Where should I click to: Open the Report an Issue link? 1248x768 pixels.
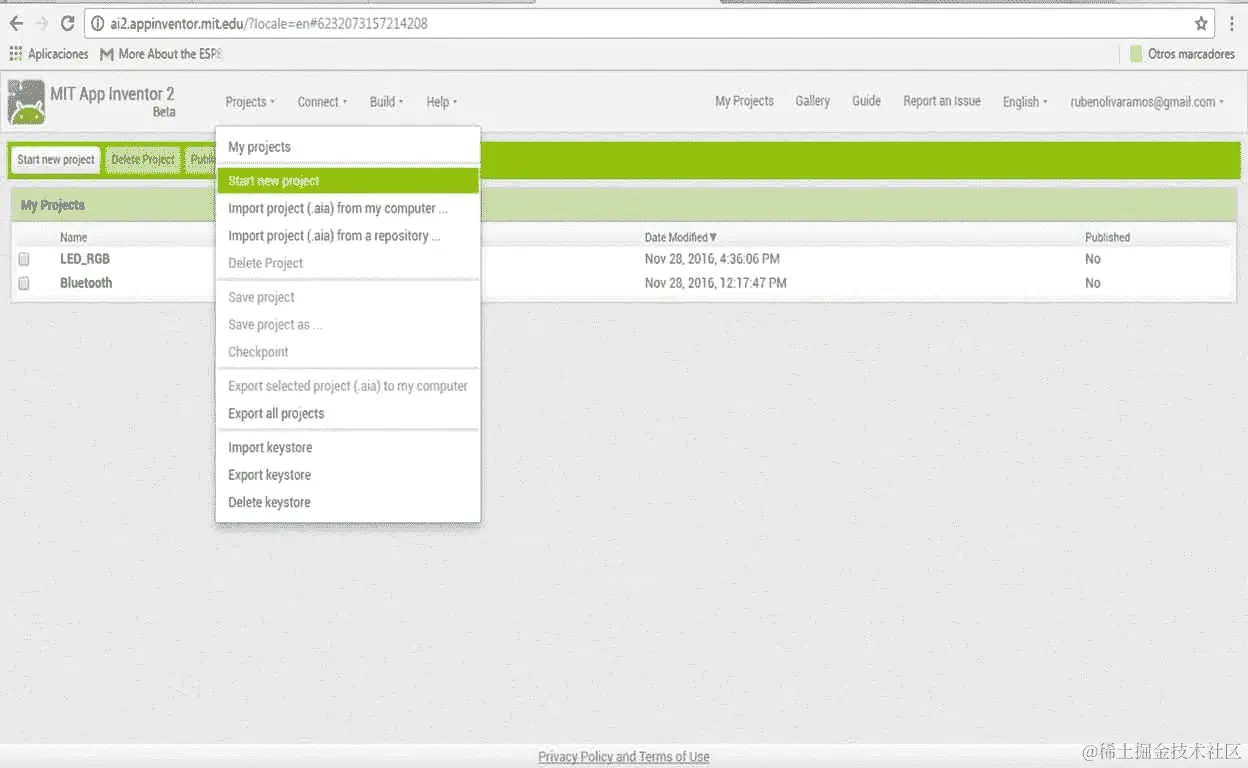(x=942, y=101)
